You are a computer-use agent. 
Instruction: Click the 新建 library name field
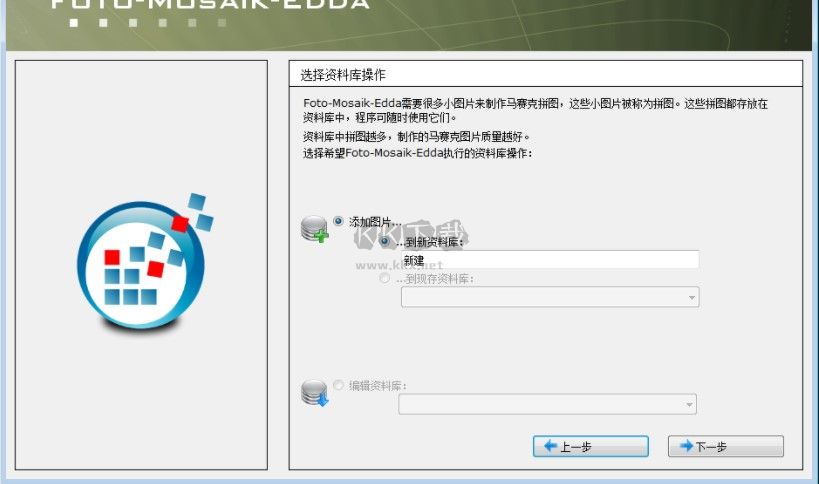(x=550, y=259)
